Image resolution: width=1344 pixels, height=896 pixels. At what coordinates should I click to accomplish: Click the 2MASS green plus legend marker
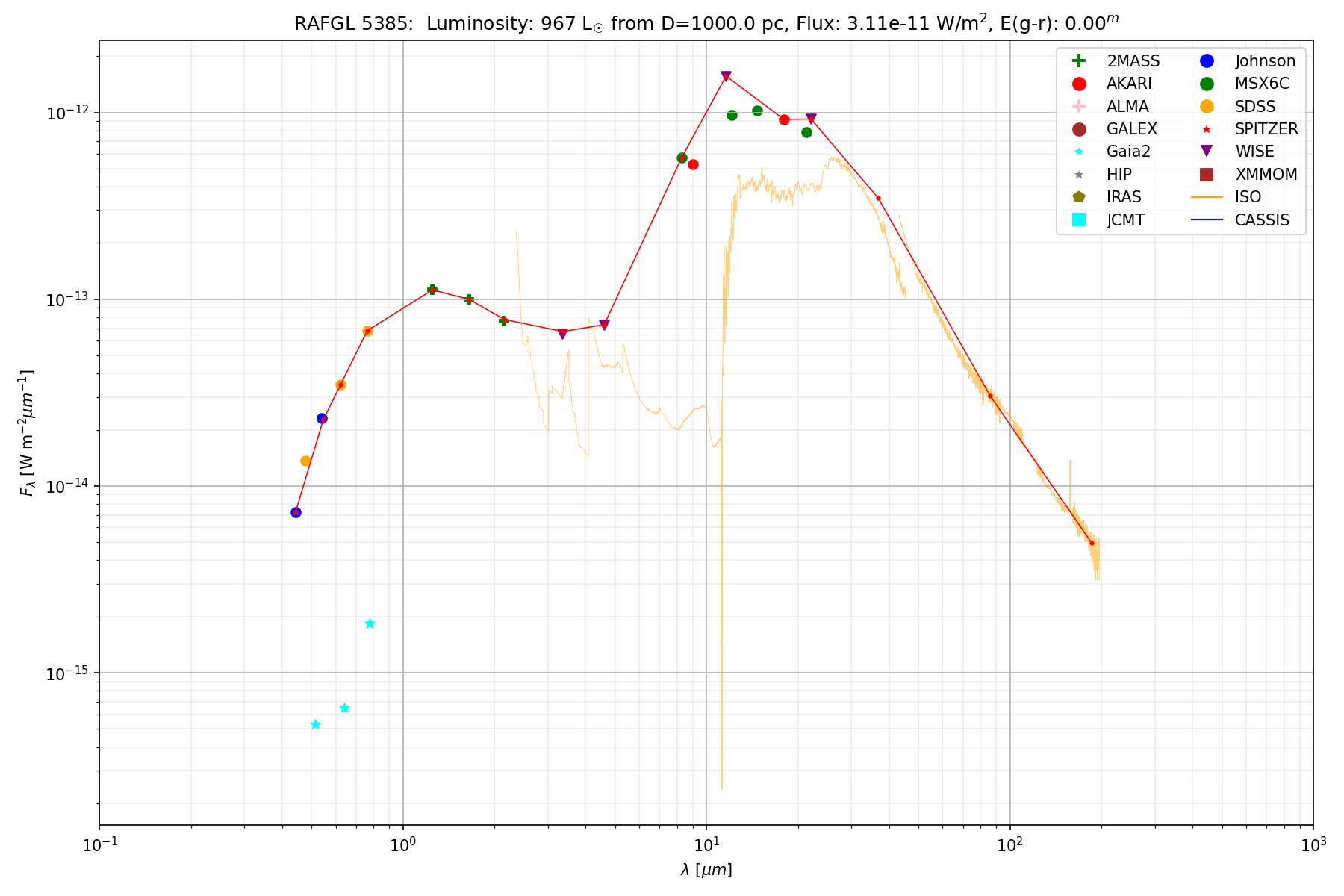[1078, 61]
